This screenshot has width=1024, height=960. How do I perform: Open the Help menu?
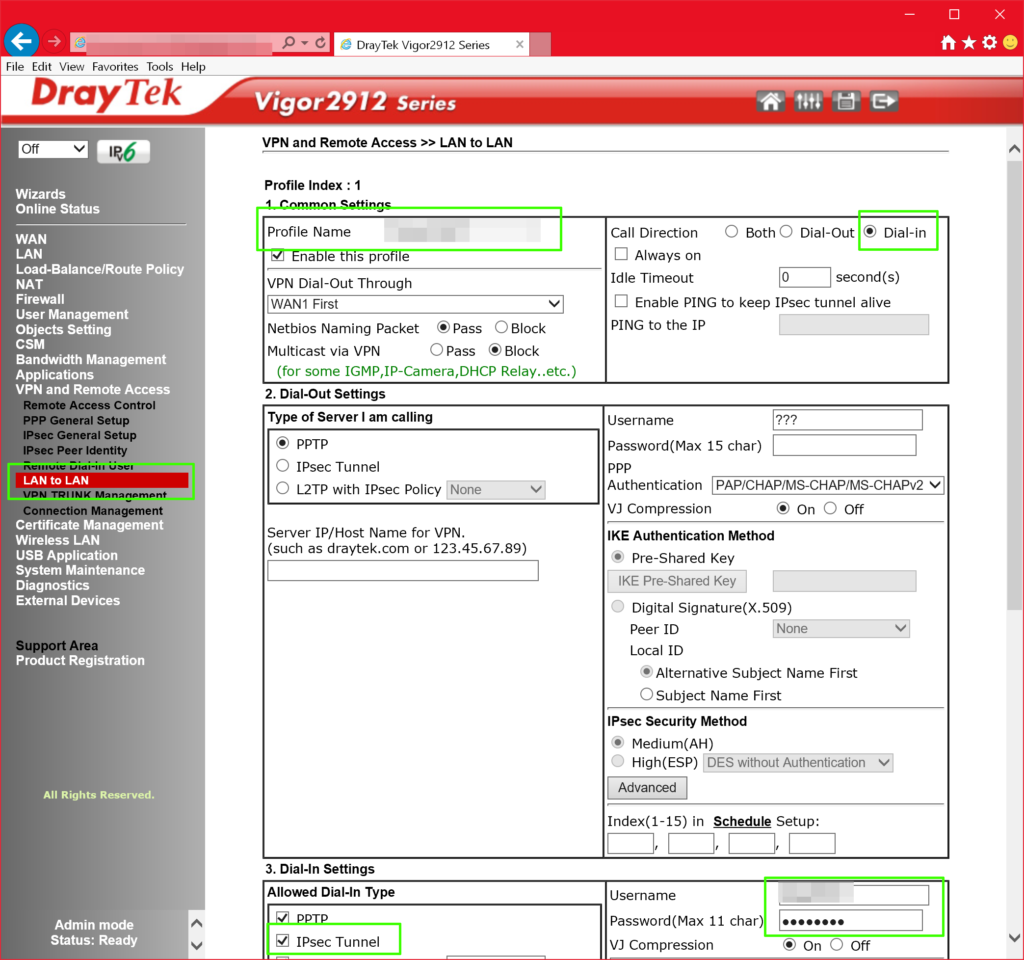coord(193,67)
